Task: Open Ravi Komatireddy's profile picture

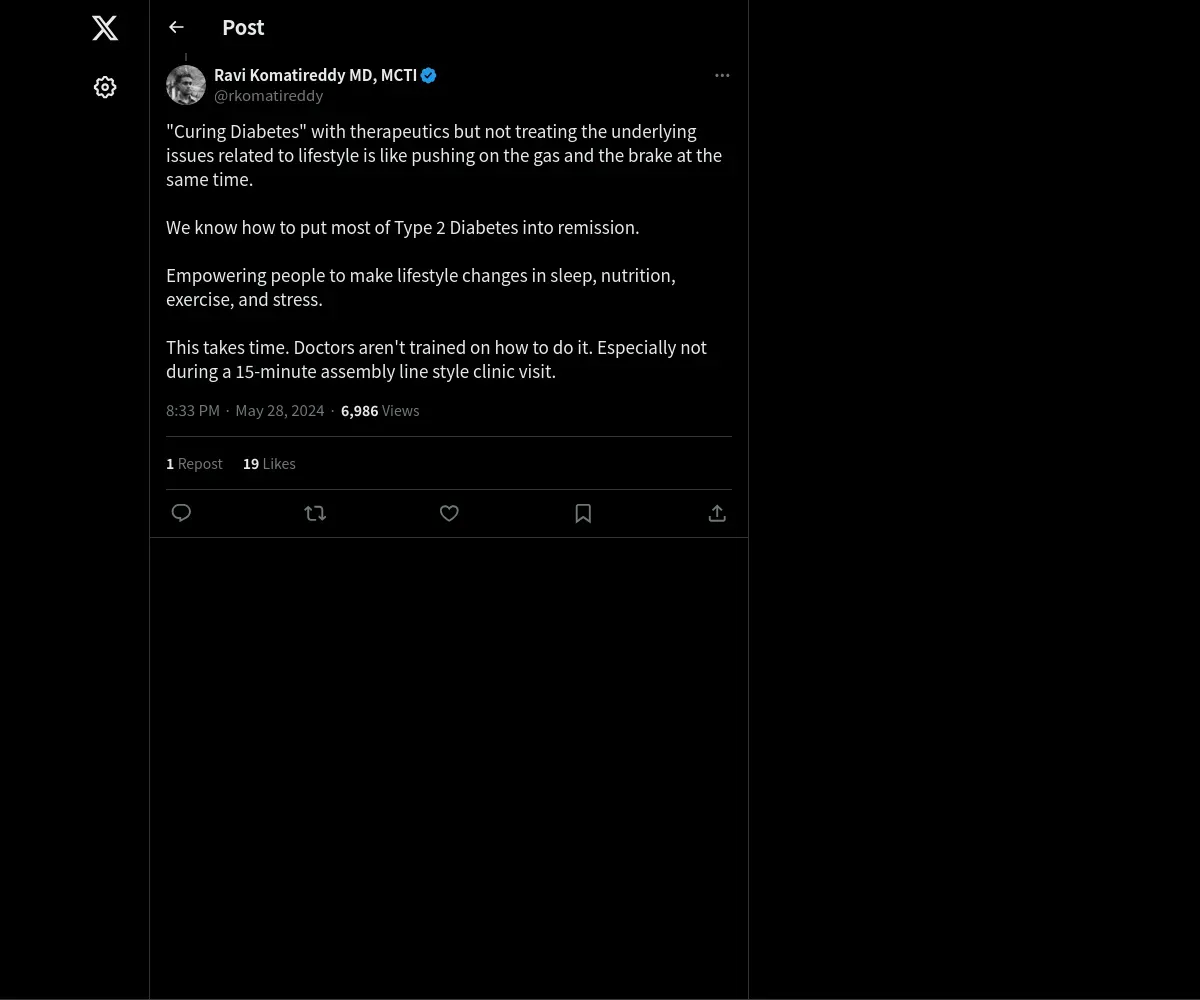Action: tap(186, 85)
